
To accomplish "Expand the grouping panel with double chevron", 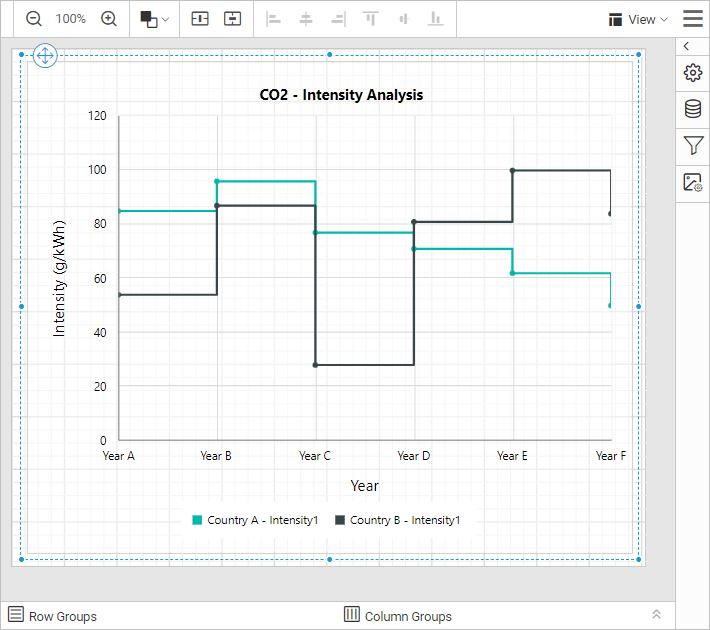I will pos(656,615).
